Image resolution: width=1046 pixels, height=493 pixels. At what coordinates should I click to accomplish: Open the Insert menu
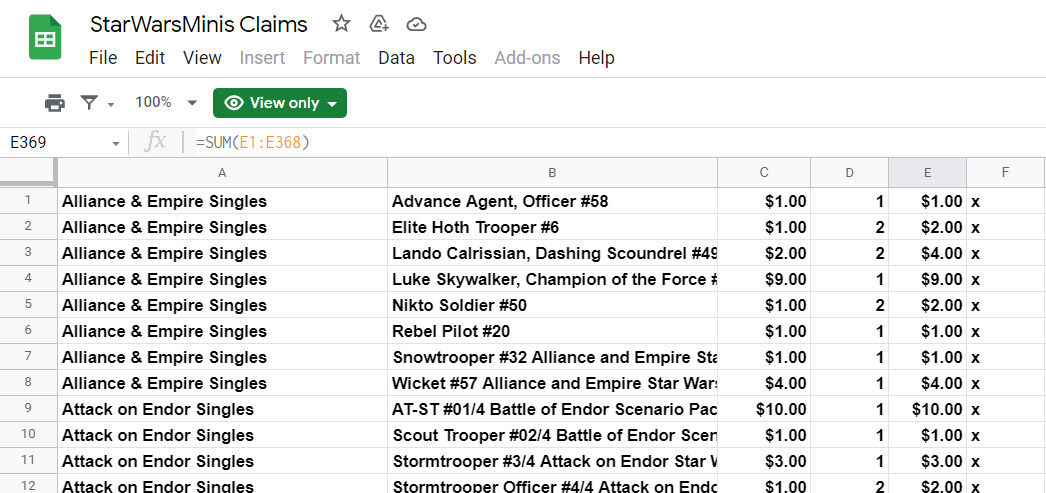[262, 58]
